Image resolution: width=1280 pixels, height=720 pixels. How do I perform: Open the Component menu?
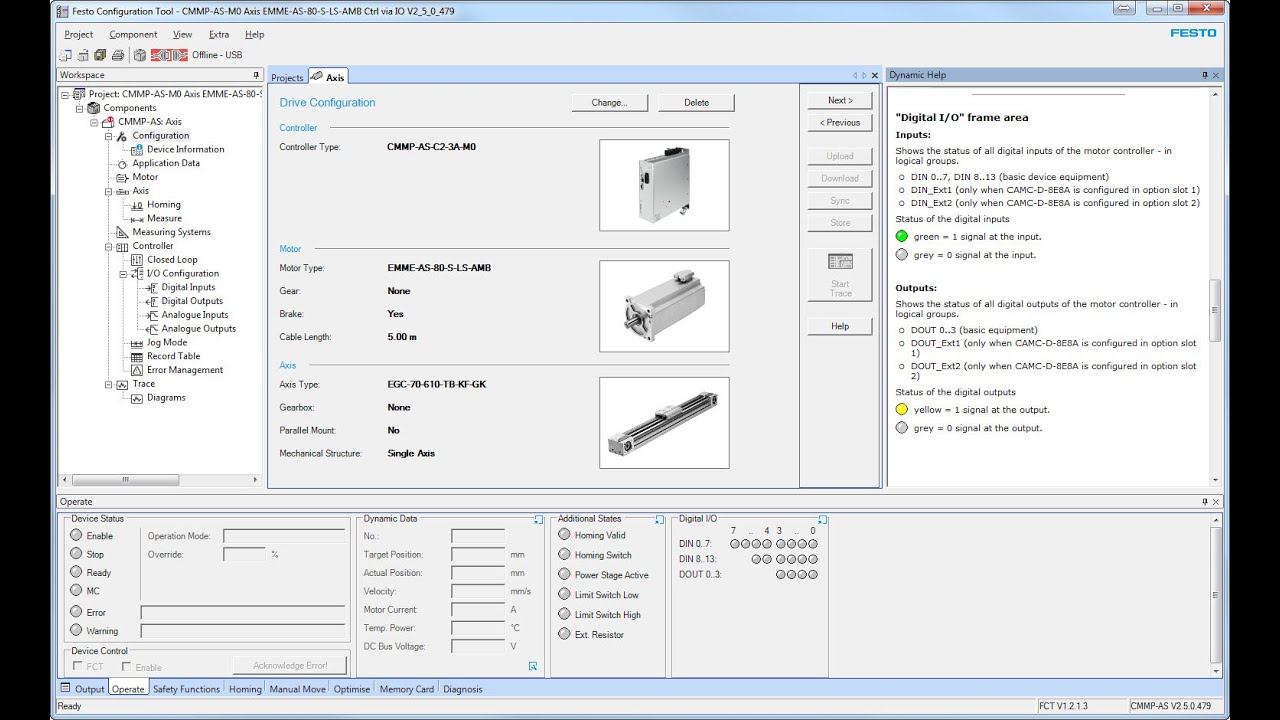134,35
